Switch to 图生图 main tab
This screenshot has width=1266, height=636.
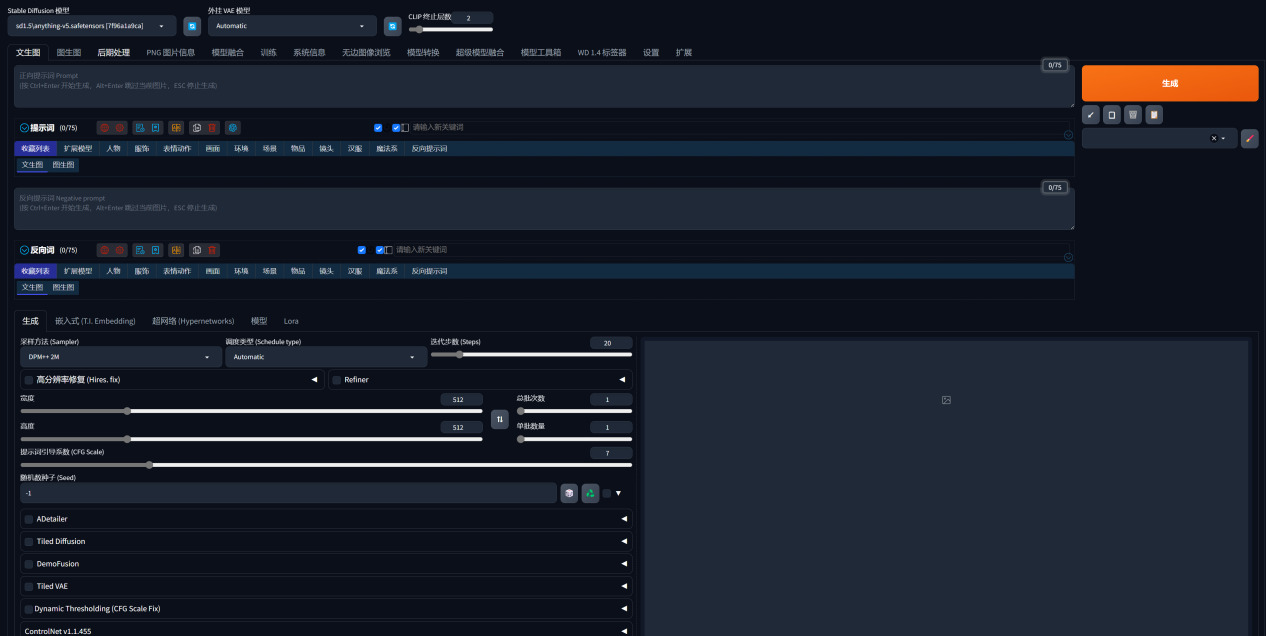69,52
